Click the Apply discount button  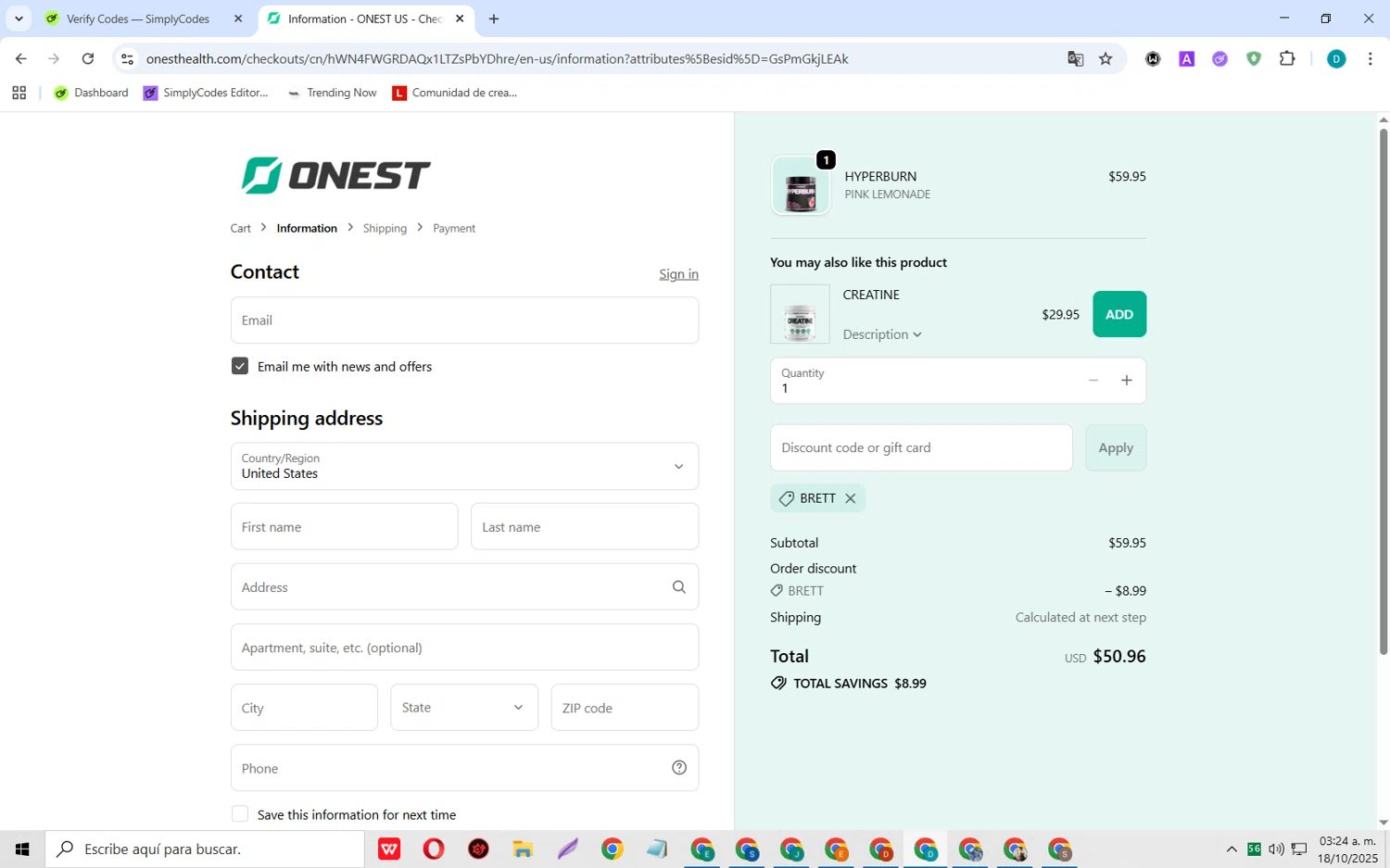[x=1116, y=447]
